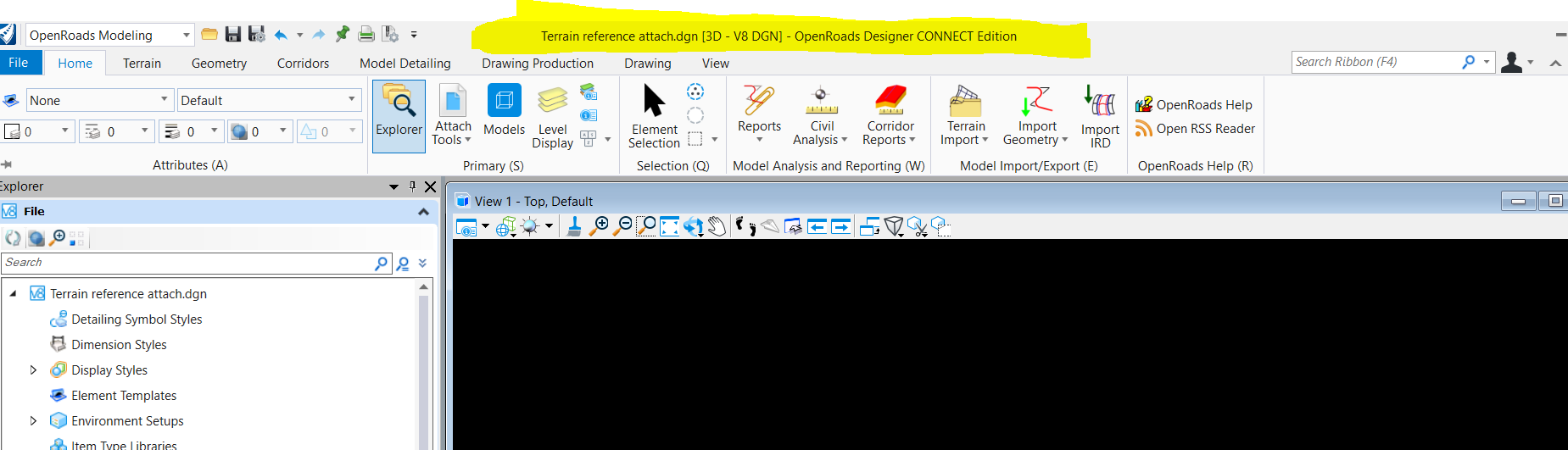Click the Explorer zoom-to-element icon

tap(57, 239)
